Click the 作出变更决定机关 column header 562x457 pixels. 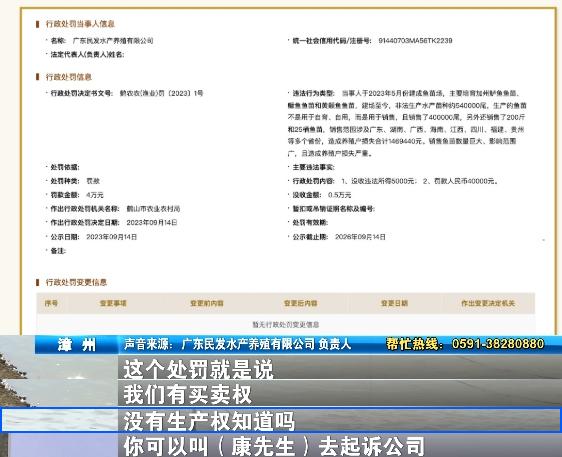tap(488, 303)
